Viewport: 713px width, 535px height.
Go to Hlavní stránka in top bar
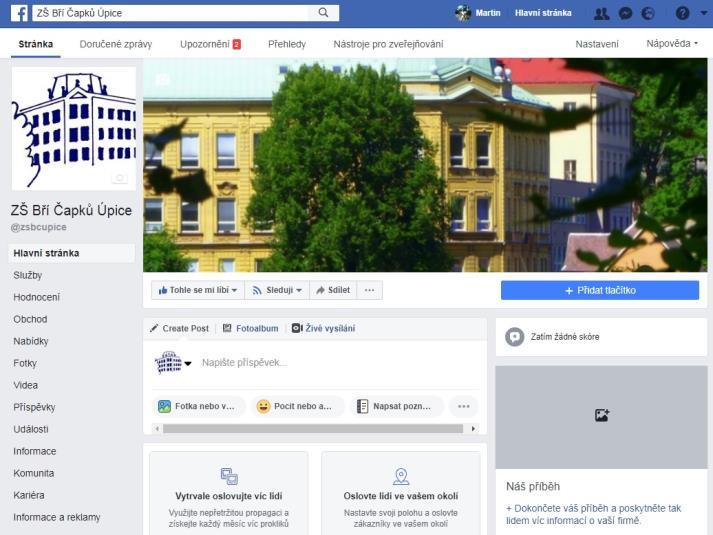pyautogui.click(x=543, y=13)
